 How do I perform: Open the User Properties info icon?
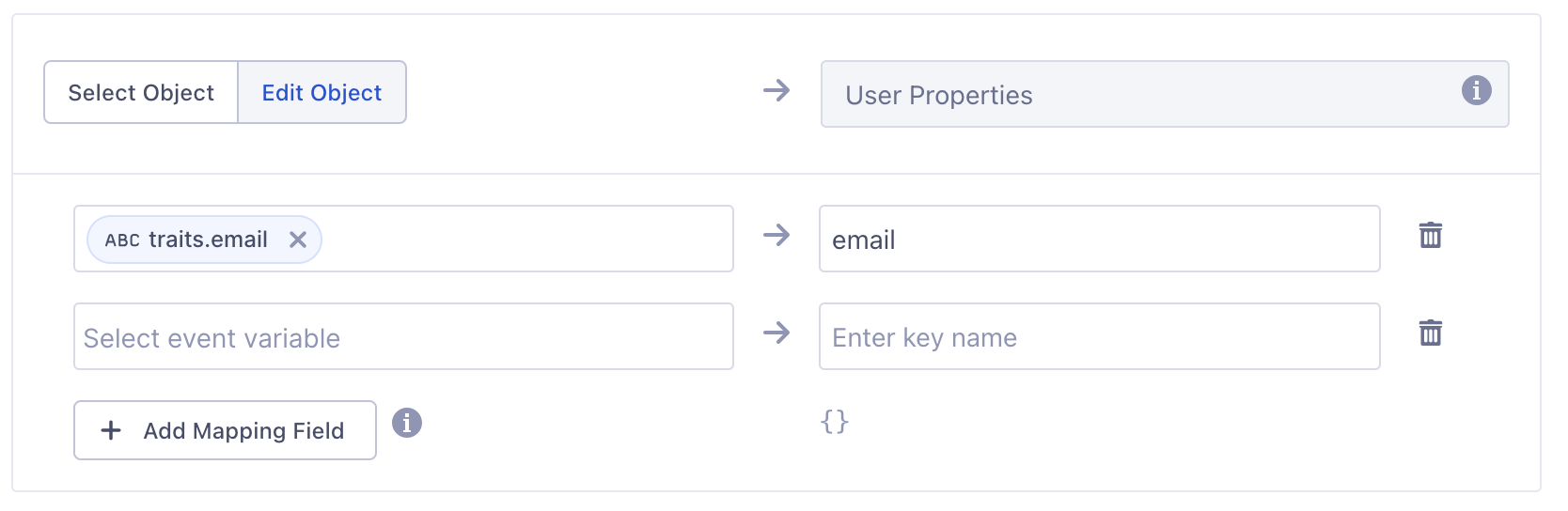click(x=1476, y=91)
